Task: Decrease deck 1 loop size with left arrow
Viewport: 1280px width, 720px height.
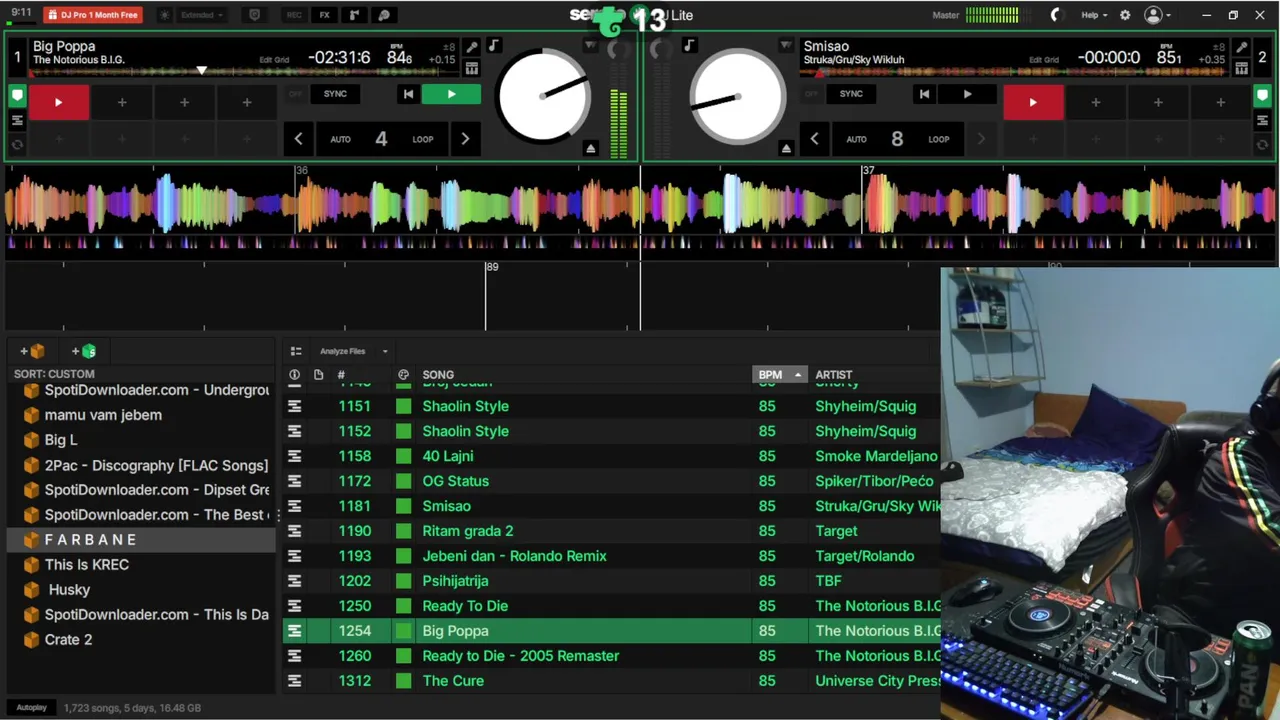Action: tap(298, 139)
